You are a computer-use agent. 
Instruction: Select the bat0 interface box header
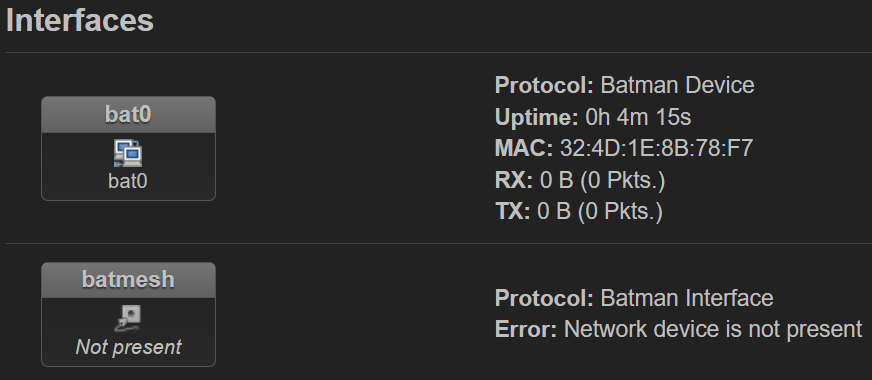(128, 115)
